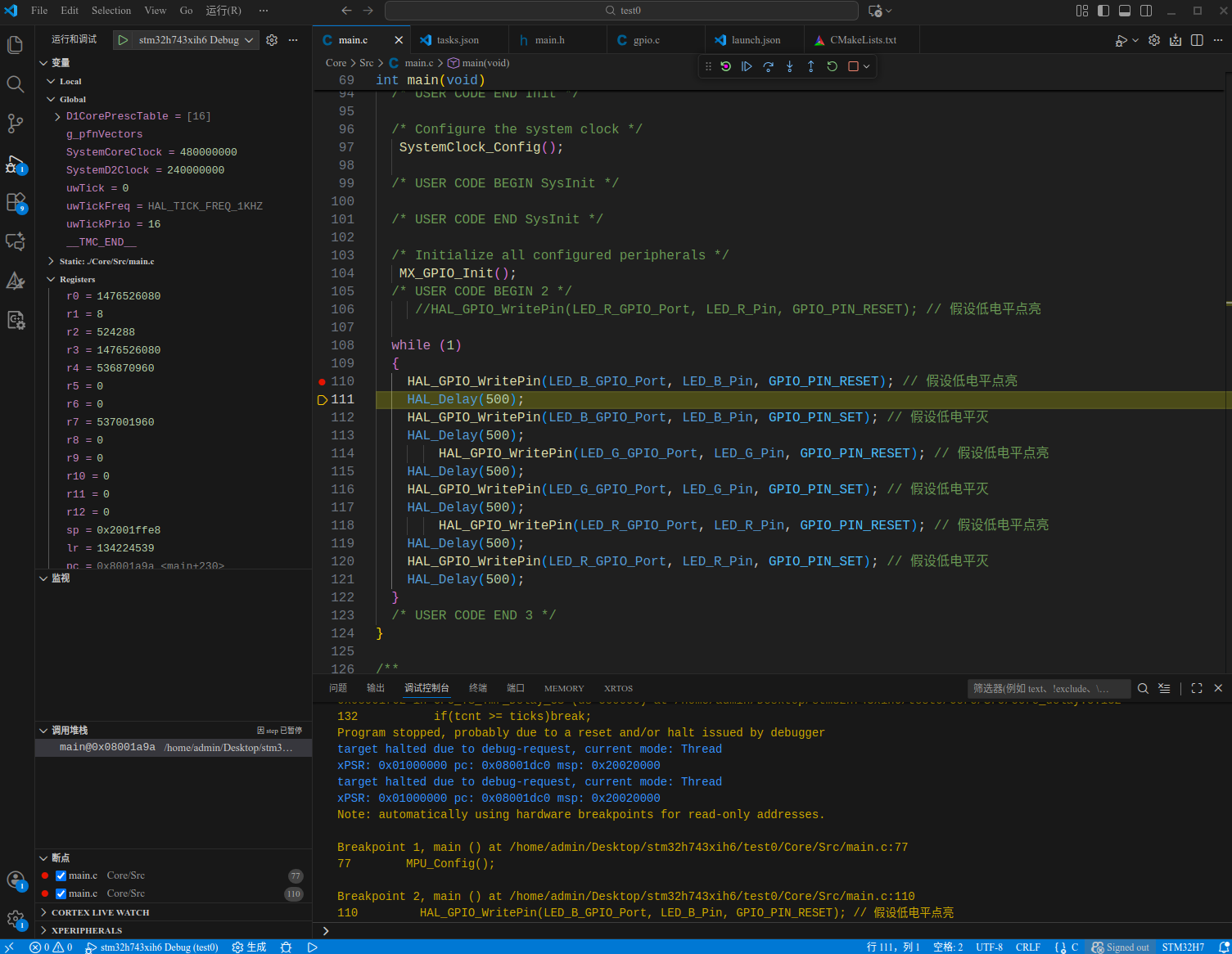Click the customize layout icon
This screenshot has height=954, width=1232.
pyautogui.click(x=1082, y=11)
